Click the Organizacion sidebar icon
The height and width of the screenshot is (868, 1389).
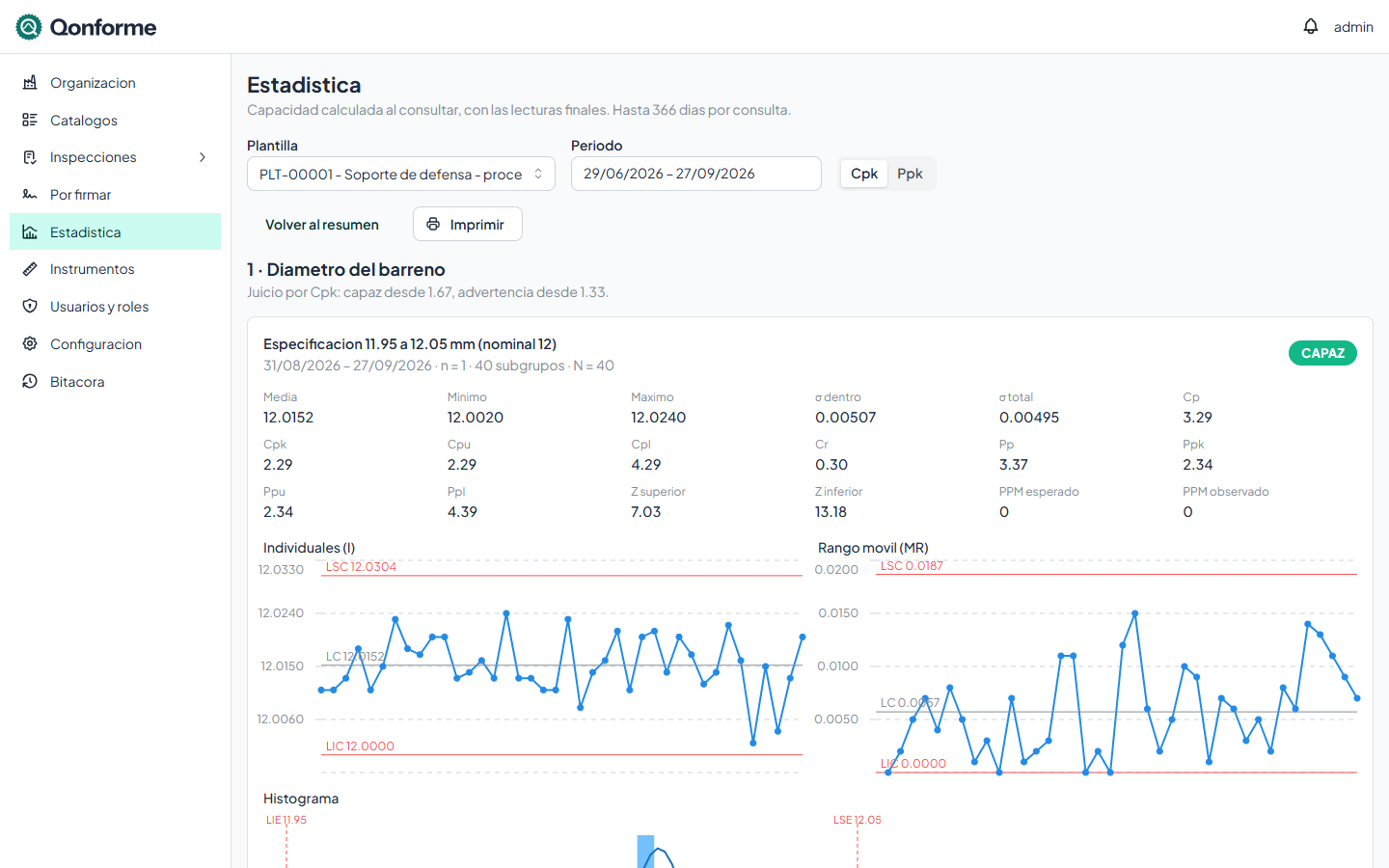click(30, 83)
